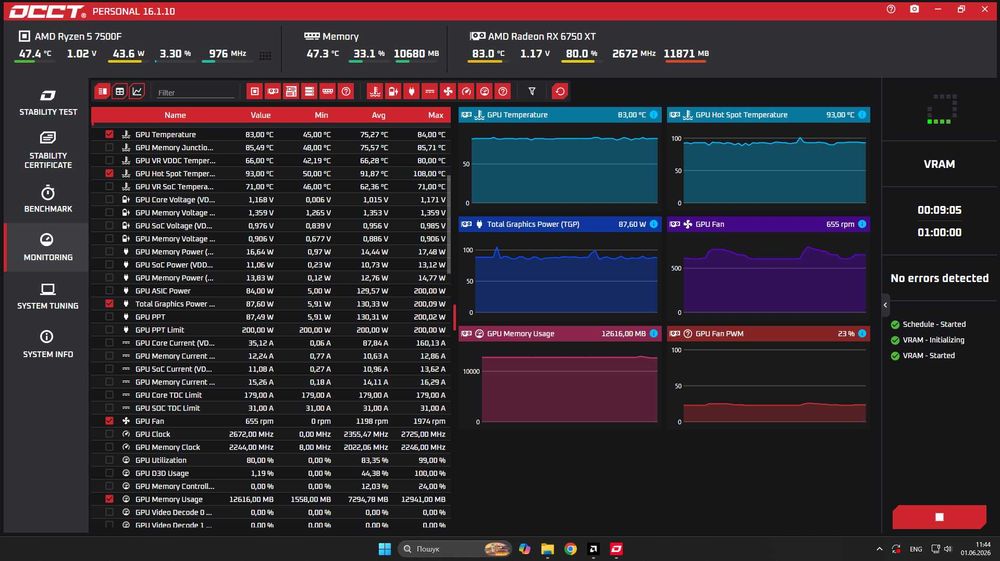Check the GPU Clock row checkbox
This screenshot has height=561, width=1000.
click(109, 434)
